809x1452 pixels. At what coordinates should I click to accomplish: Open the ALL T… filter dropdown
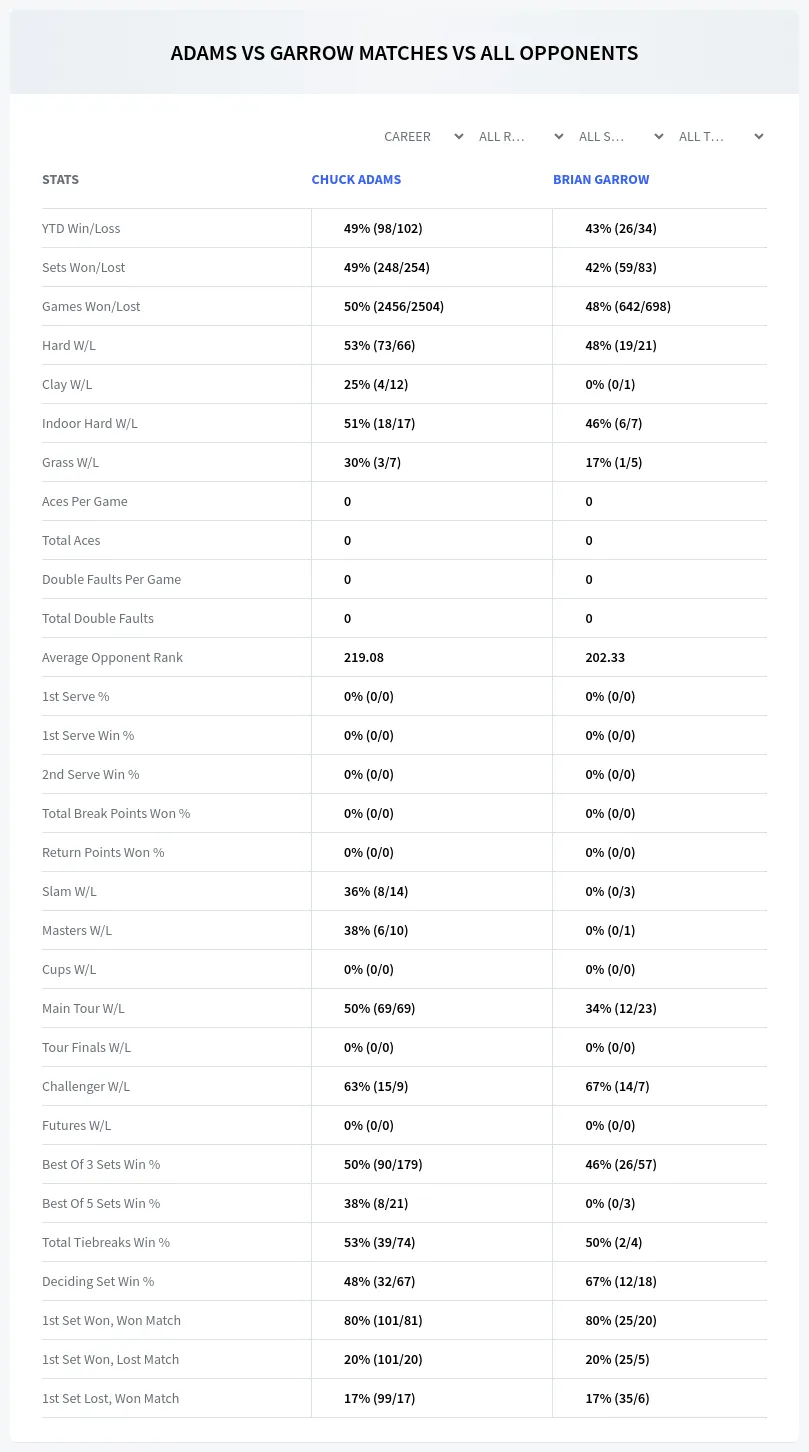[722, 137]
